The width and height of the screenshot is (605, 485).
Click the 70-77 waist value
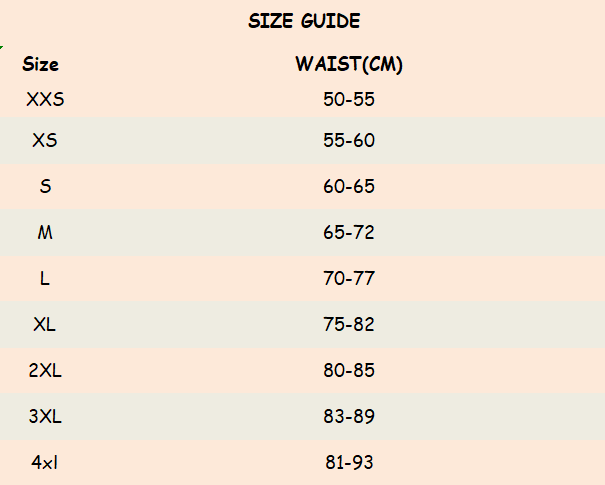(x=349, y=278)
